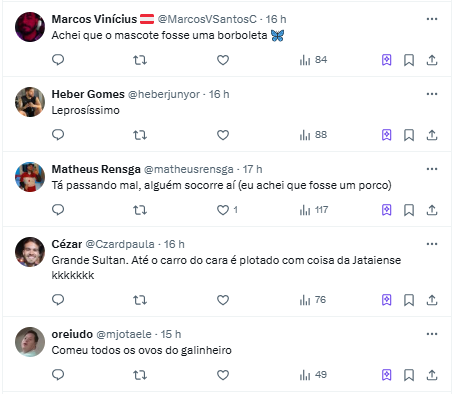
Task: Open the 15 h timestamp on oreiudo's tweet
Action: click(x=171, y=334)
